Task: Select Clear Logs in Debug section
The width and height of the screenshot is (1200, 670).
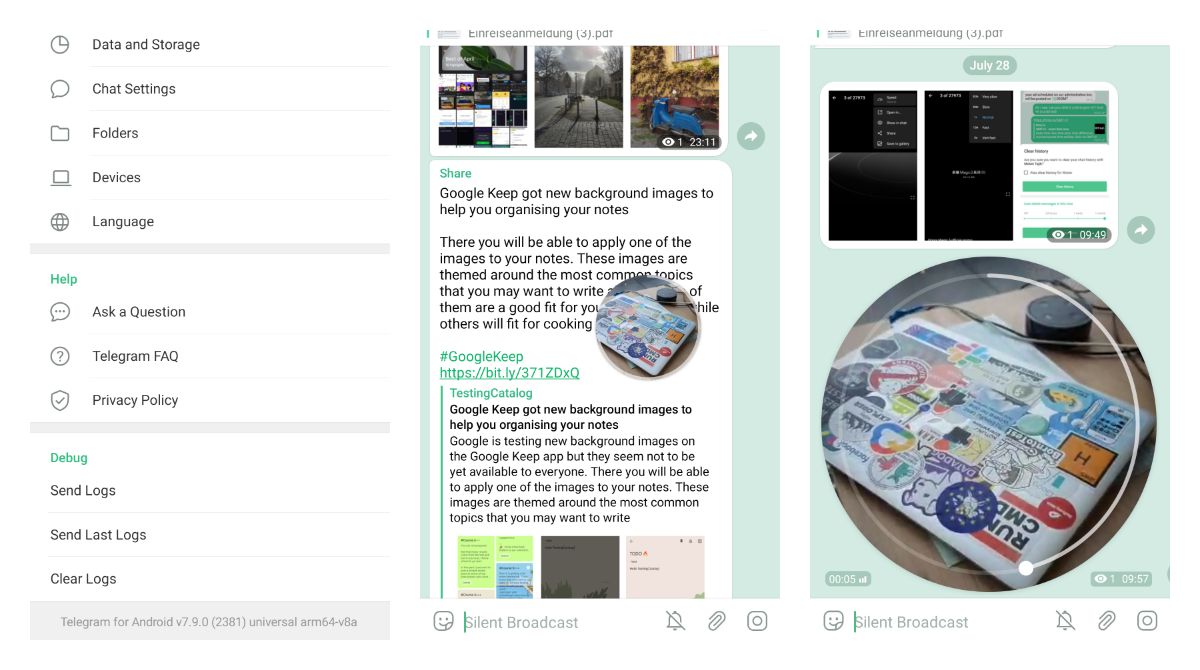Action: 210,579
